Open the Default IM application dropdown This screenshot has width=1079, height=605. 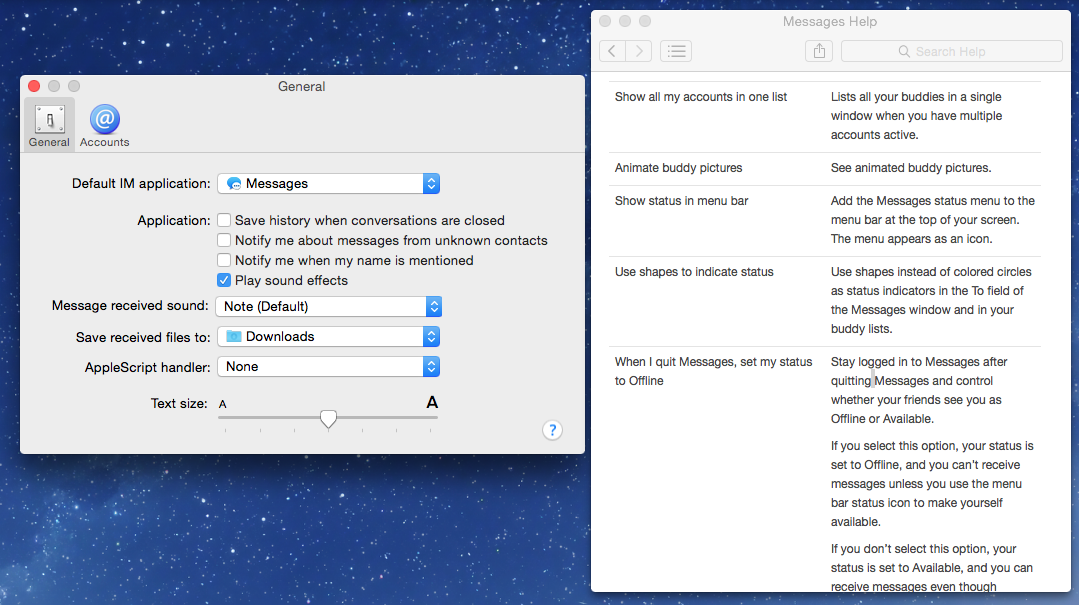pos(328,184)
